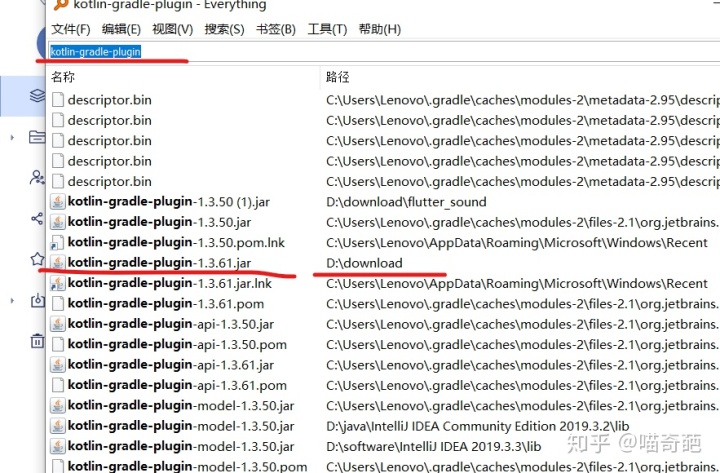Click the star favorites icon in left sidebar
Viewport: 720px width, 473px height.
[37, 259]
